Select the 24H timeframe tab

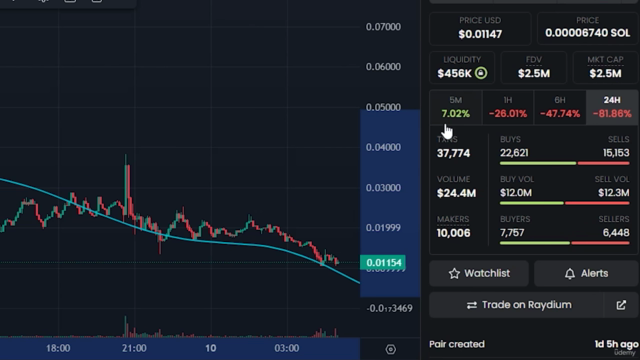point(612,107)
